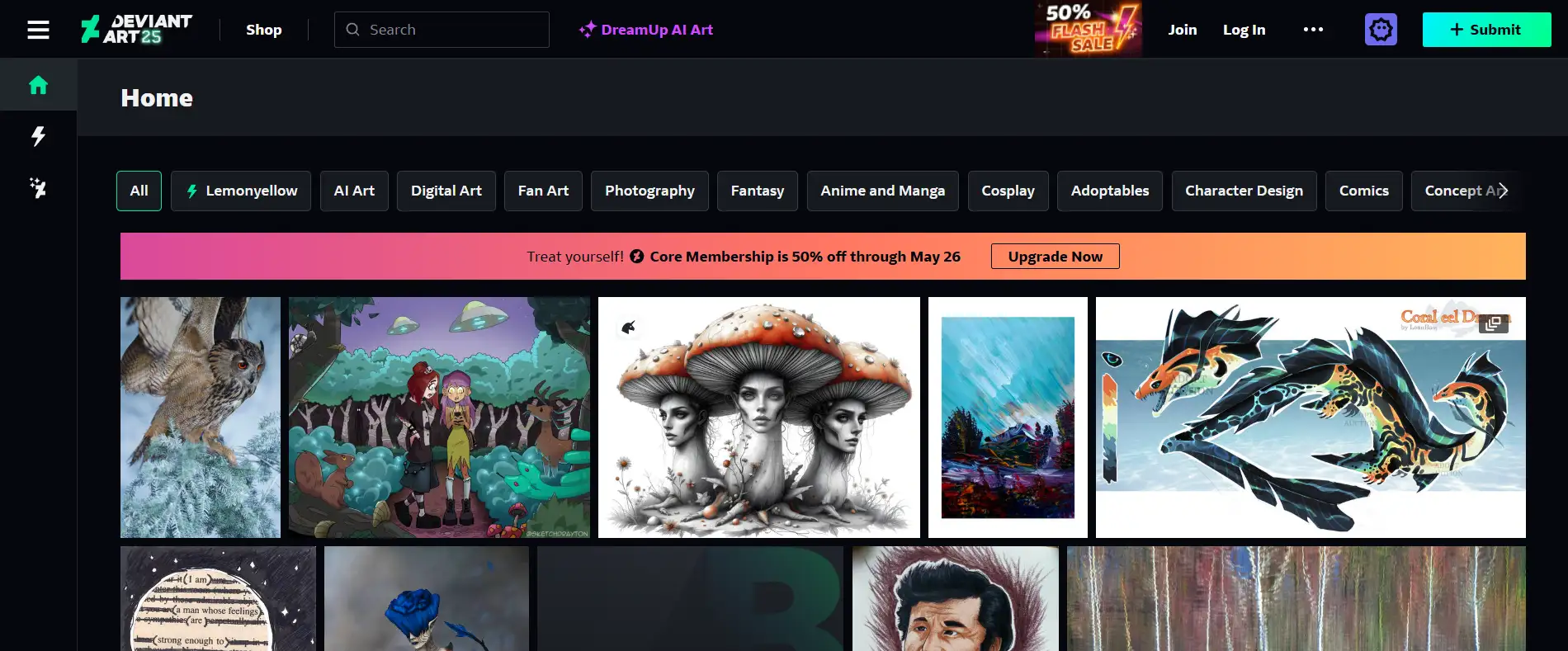
Task: Click the search magnifier icon
Action: (352, 30)
